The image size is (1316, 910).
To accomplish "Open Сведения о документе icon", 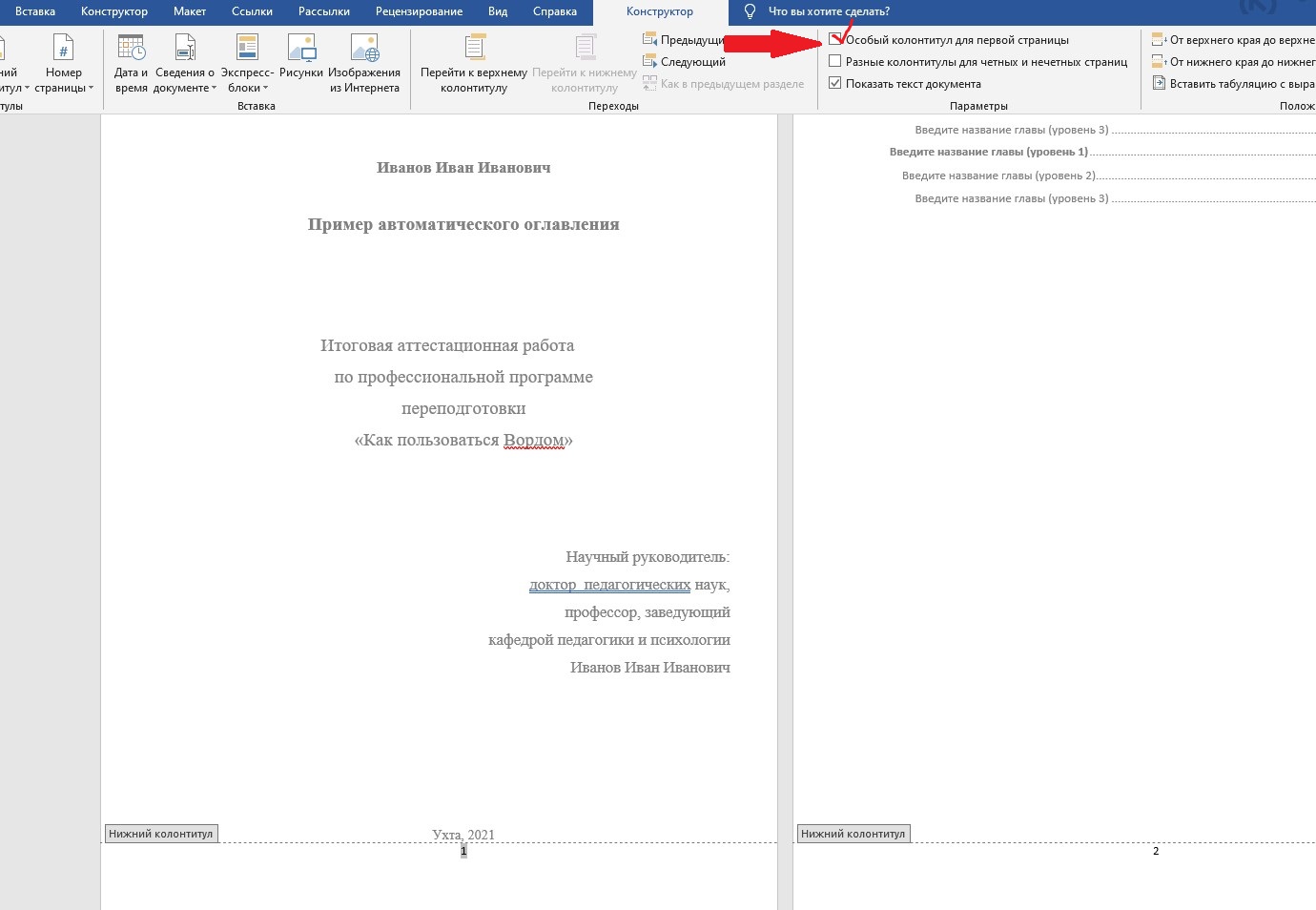I will click(185, 48).
